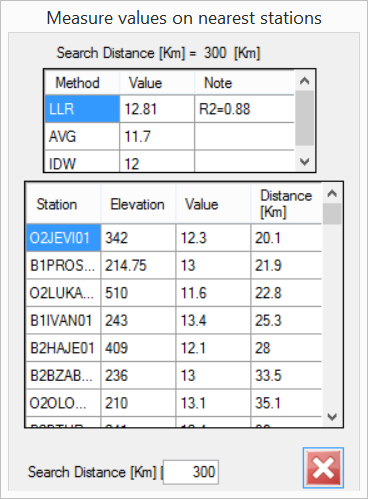
Task: Click stations table scroll up arrow
Action: tap(332, 193)
